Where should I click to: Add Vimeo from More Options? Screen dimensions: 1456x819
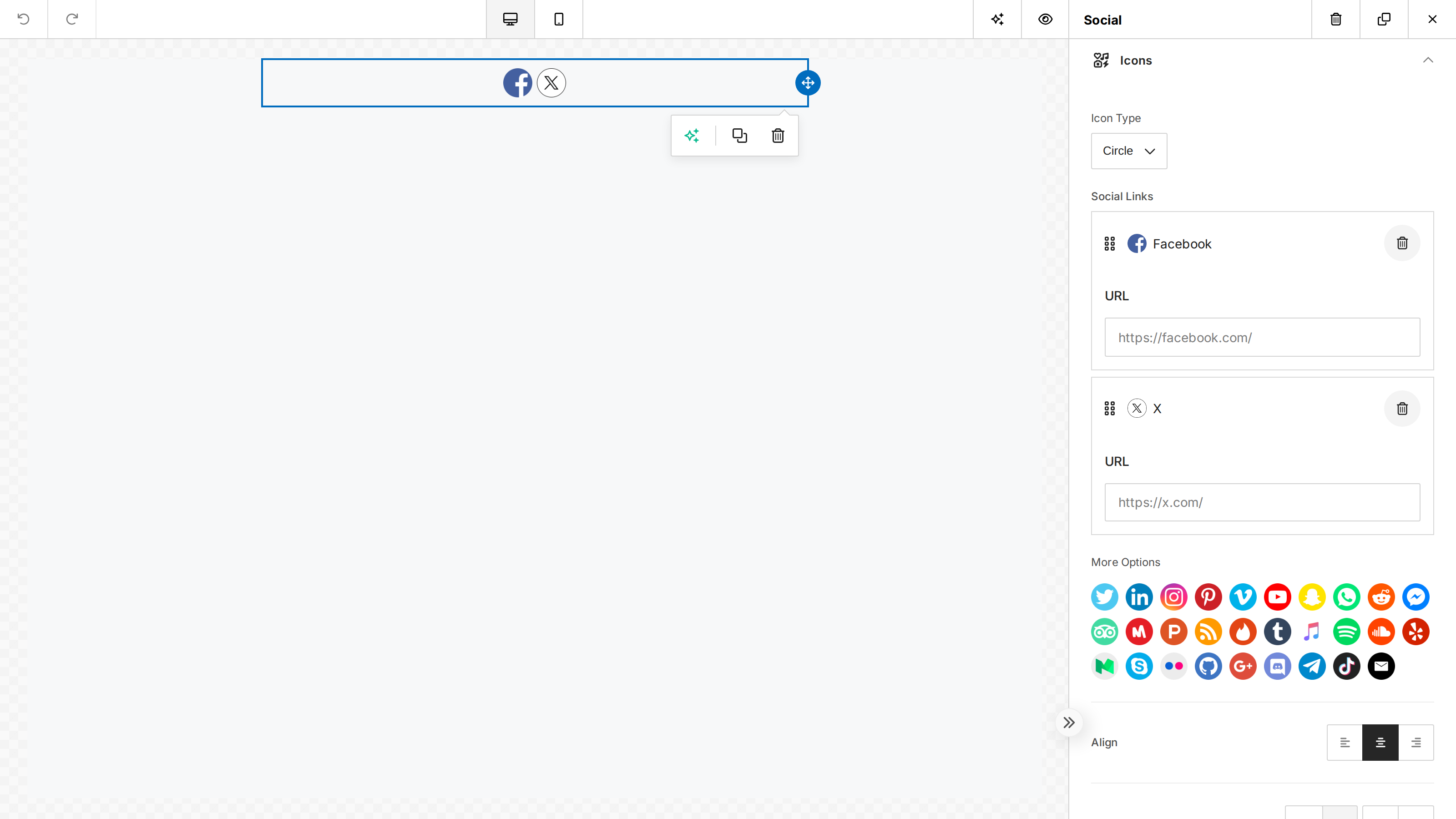pyautogui.click(x=1243, y=597)
